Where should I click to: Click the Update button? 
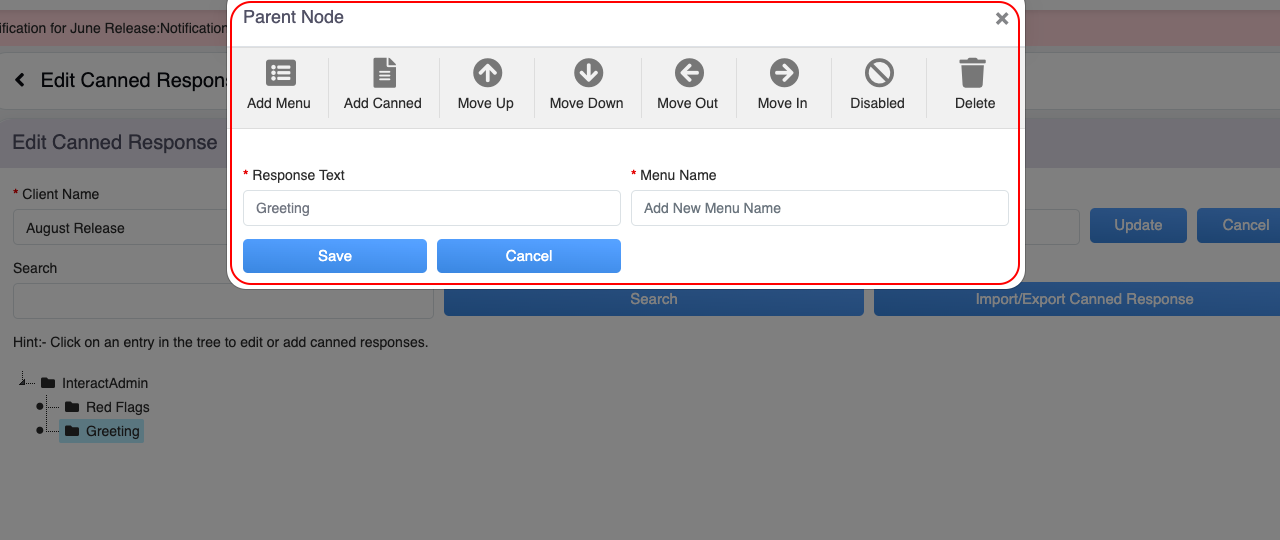[x=1137, y=225]
